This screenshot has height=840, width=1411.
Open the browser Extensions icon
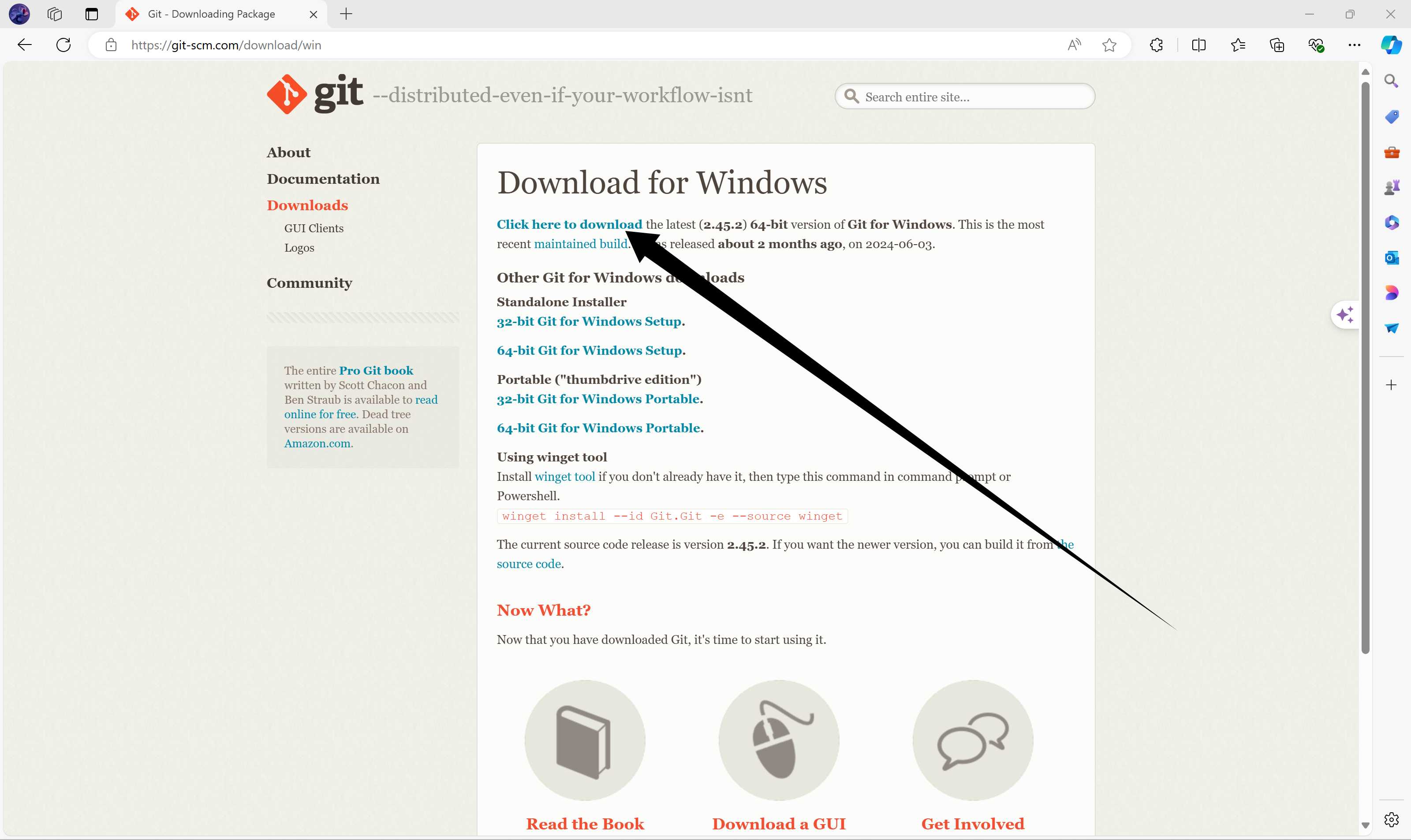click(1156, 45)
